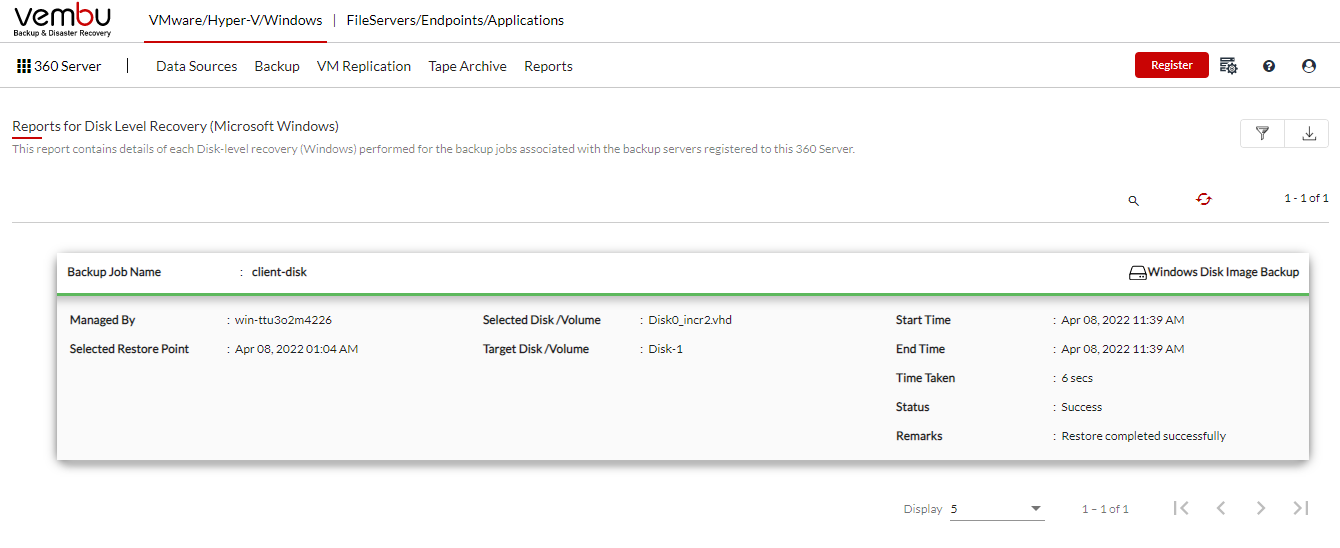
Task: Open the Reports menu
Action: point(548,66)
